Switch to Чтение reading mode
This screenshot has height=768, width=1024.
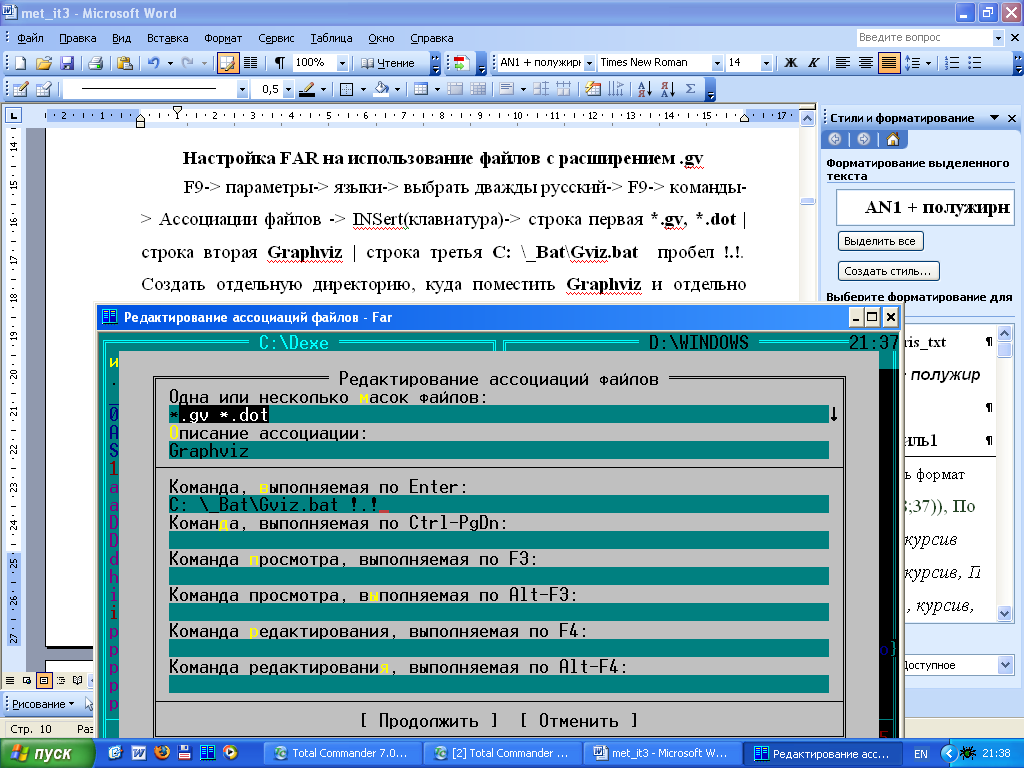coord(389,63)
